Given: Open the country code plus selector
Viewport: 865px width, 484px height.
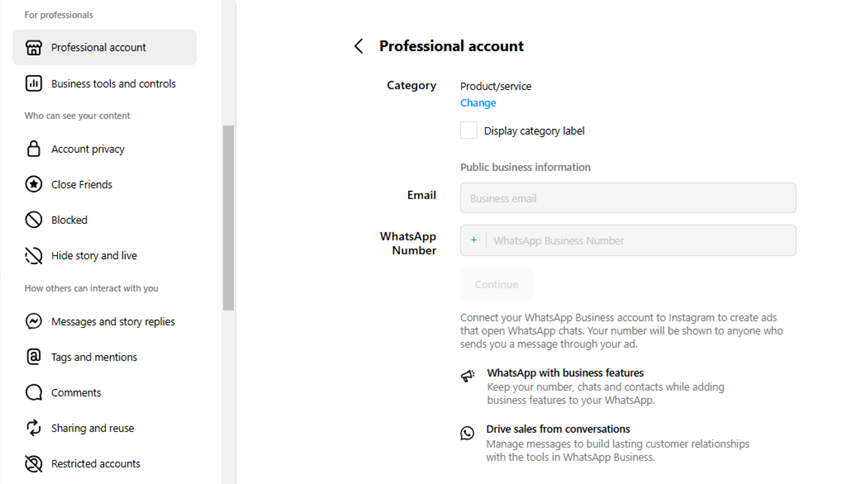Looking at the screenshot, I should click(x=473, y=240).
